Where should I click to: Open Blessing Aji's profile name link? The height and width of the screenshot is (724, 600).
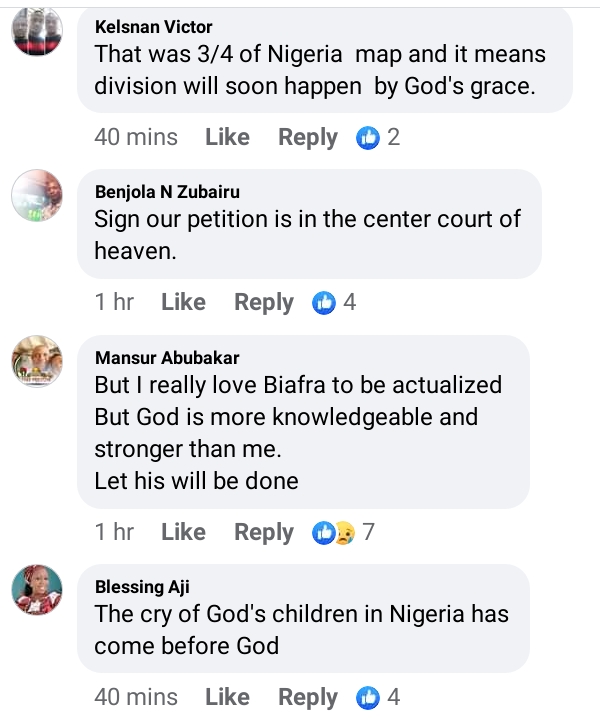(142, 586)
